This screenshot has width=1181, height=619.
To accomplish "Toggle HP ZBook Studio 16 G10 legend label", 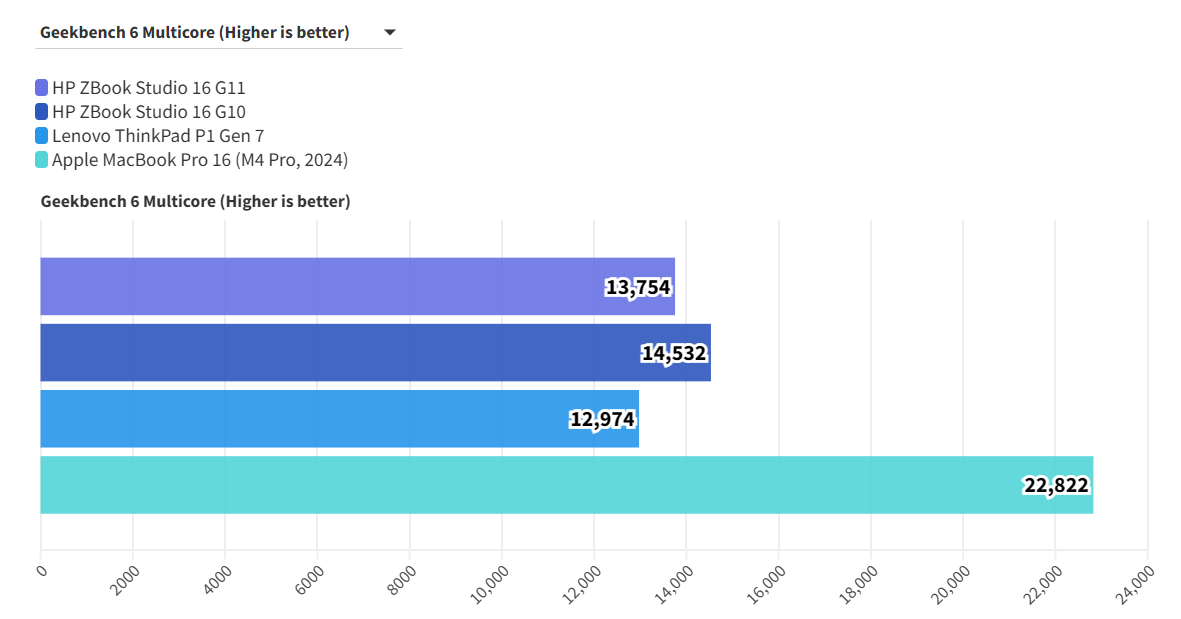I will 148,112.
